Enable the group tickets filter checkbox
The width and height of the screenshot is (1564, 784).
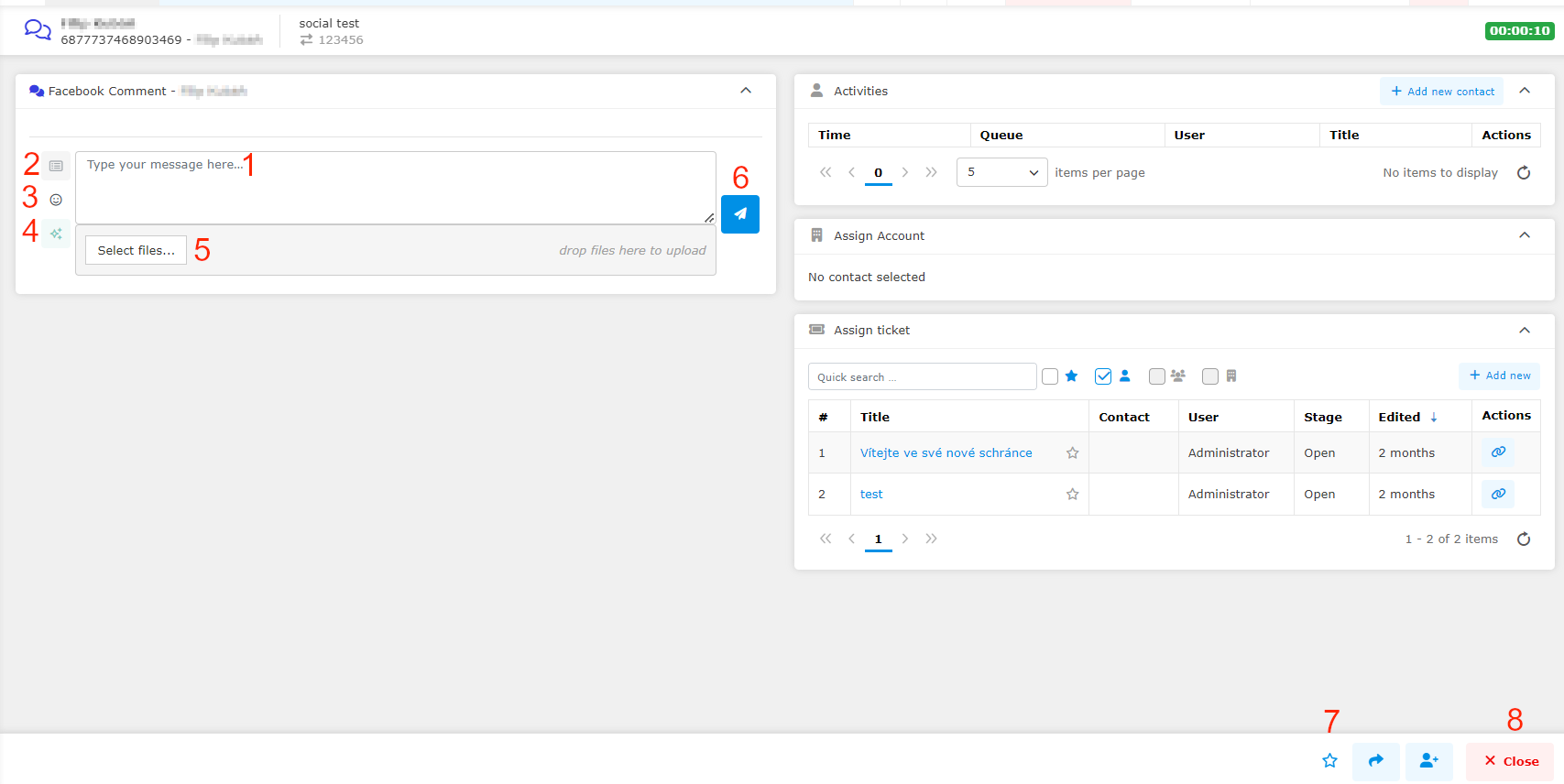point(1157,376)
